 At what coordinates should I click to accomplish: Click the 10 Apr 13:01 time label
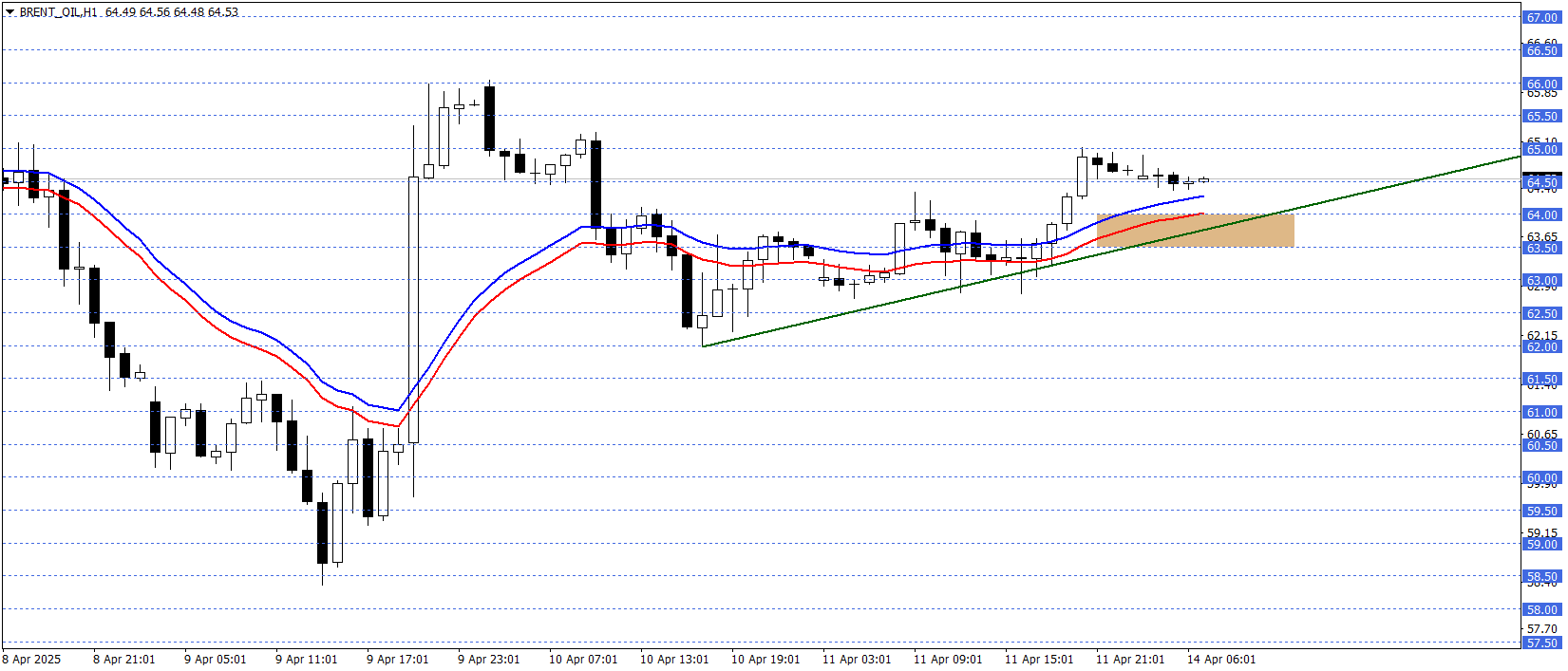point(674,660)
